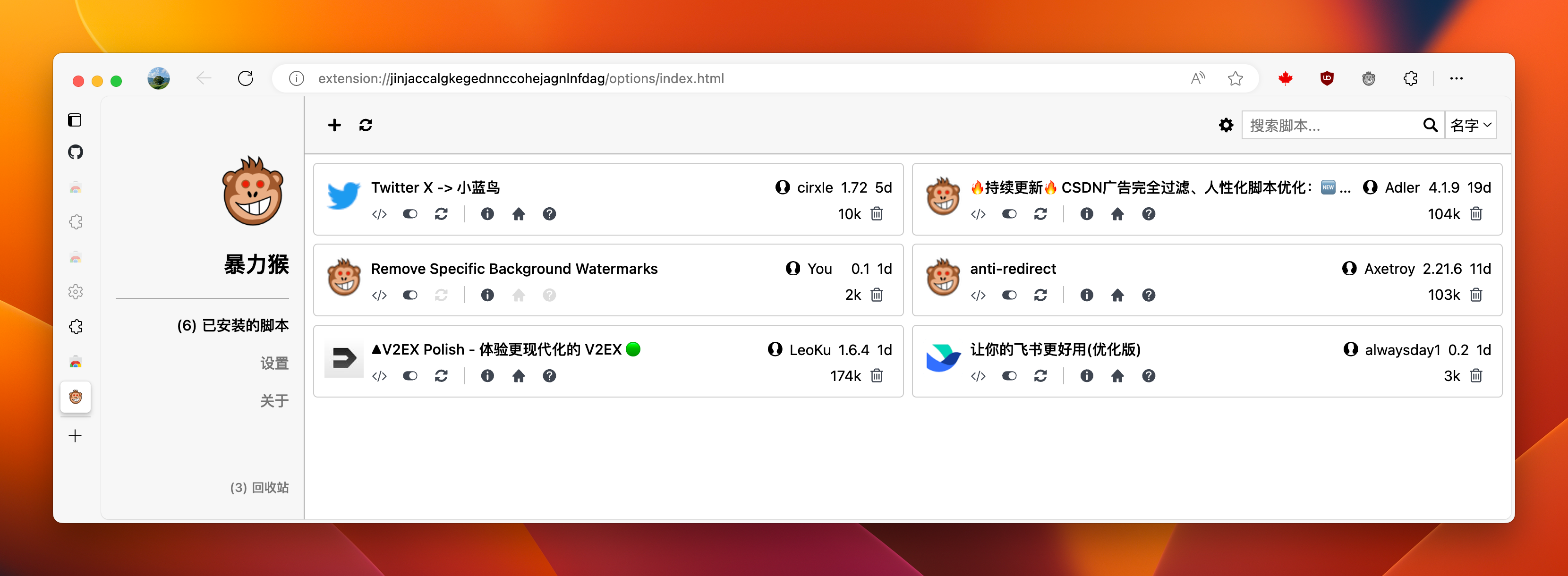
Task: Open the (3) 回收站 recycle bin
Action: pos(259,487)
